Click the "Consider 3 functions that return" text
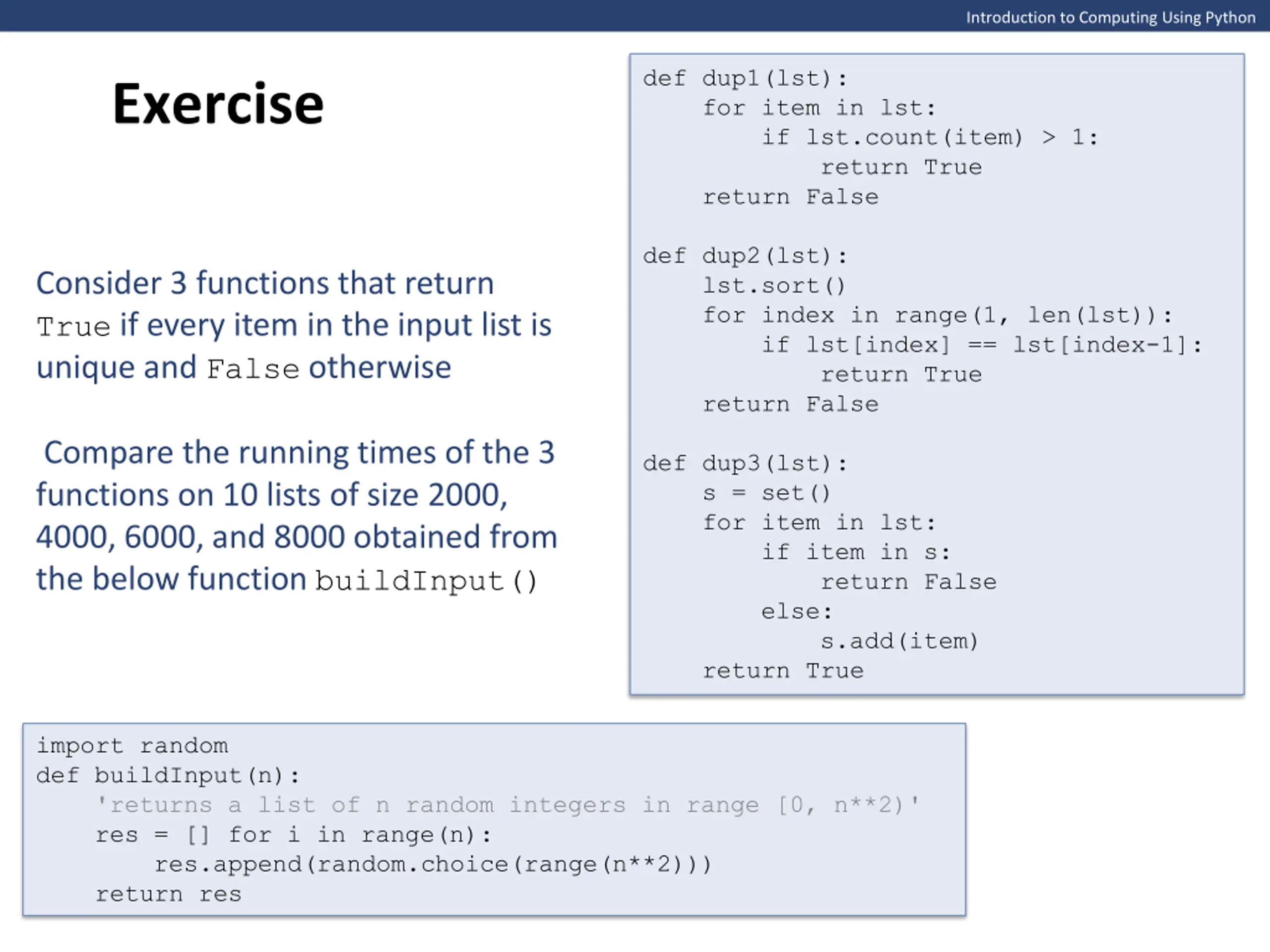 tap(265, 284)
